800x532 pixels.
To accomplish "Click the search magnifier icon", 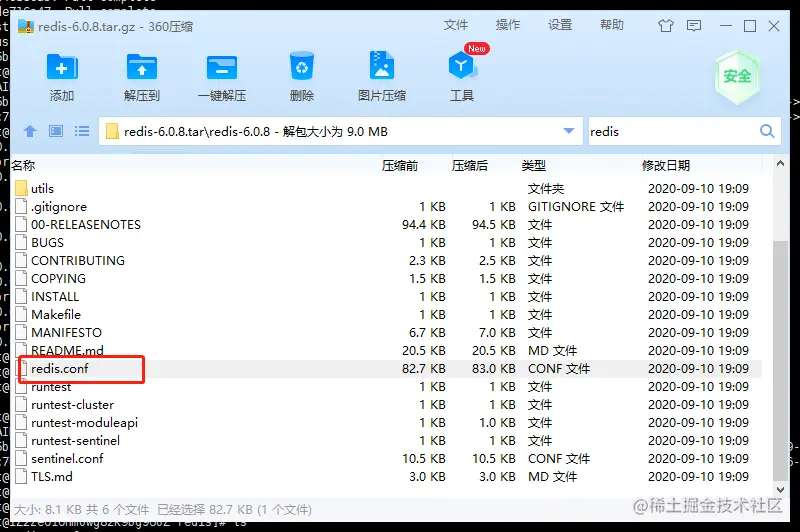I will 767,131.
